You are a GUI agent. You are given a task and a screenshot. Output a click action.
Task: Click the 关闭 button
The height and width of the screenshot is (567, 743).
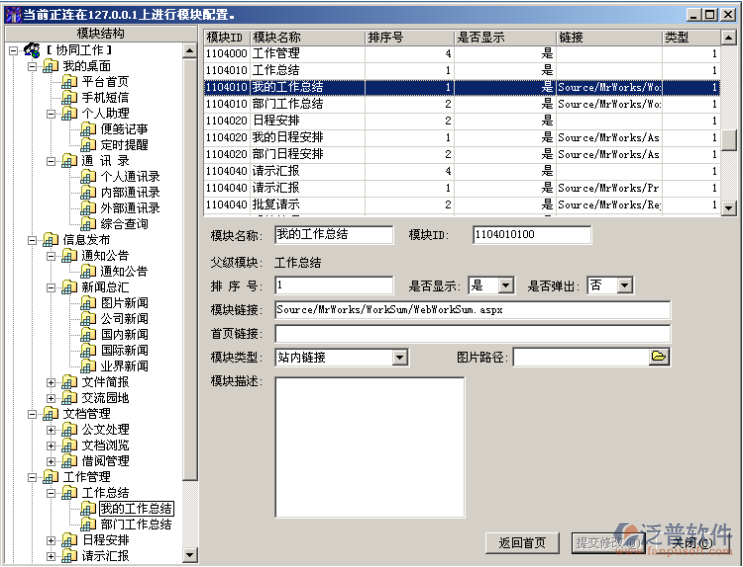pyautogui.click(x=692, y=543)
